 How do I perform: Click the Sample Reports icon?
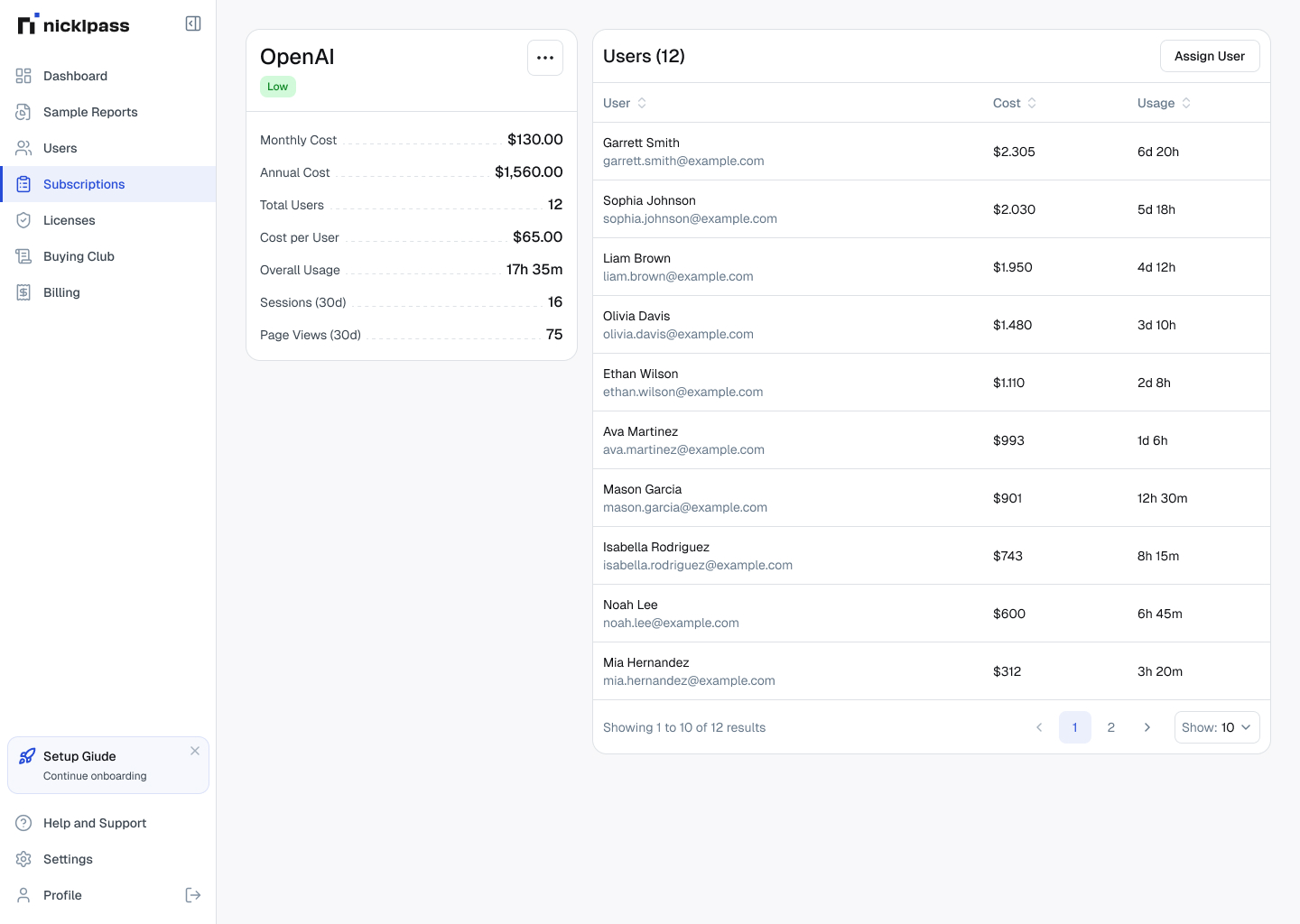click(x=23, y=112)
